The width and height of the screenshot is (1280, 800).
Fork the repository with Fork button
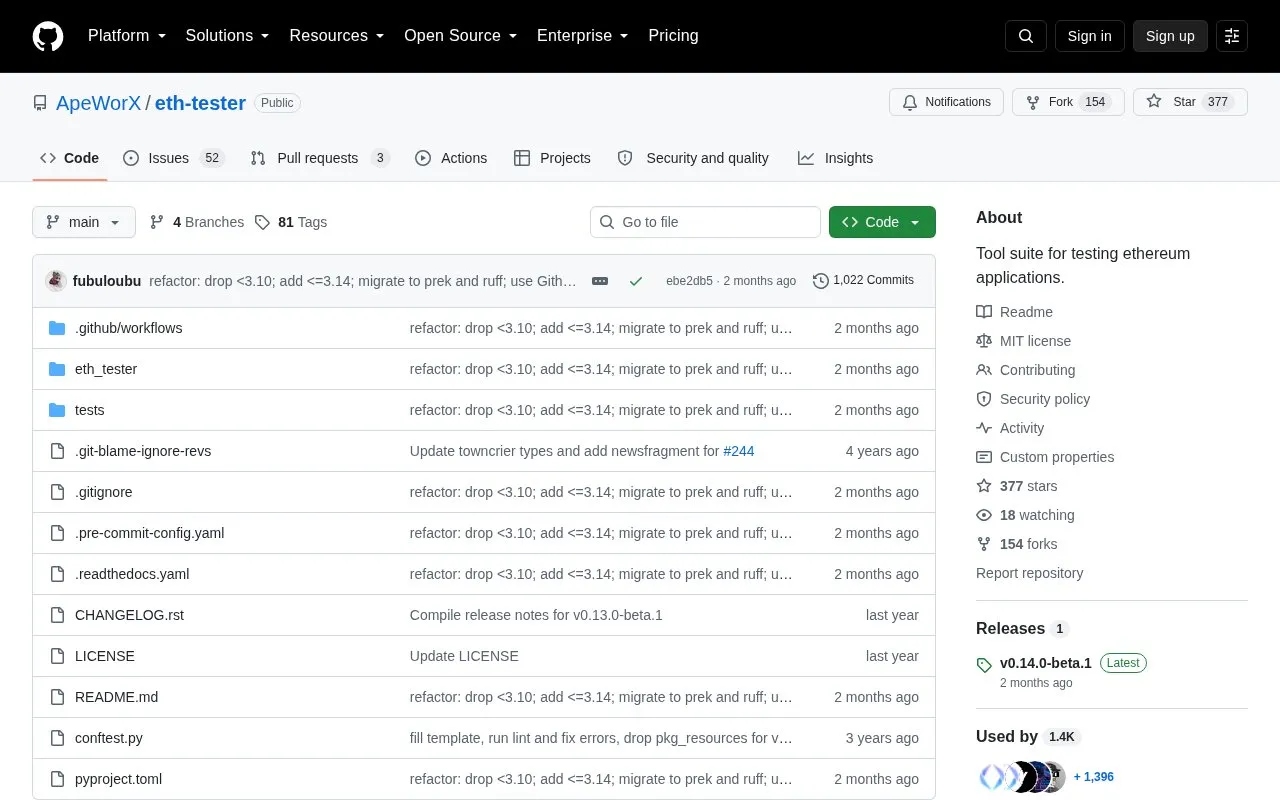[x=1068, y=102]
